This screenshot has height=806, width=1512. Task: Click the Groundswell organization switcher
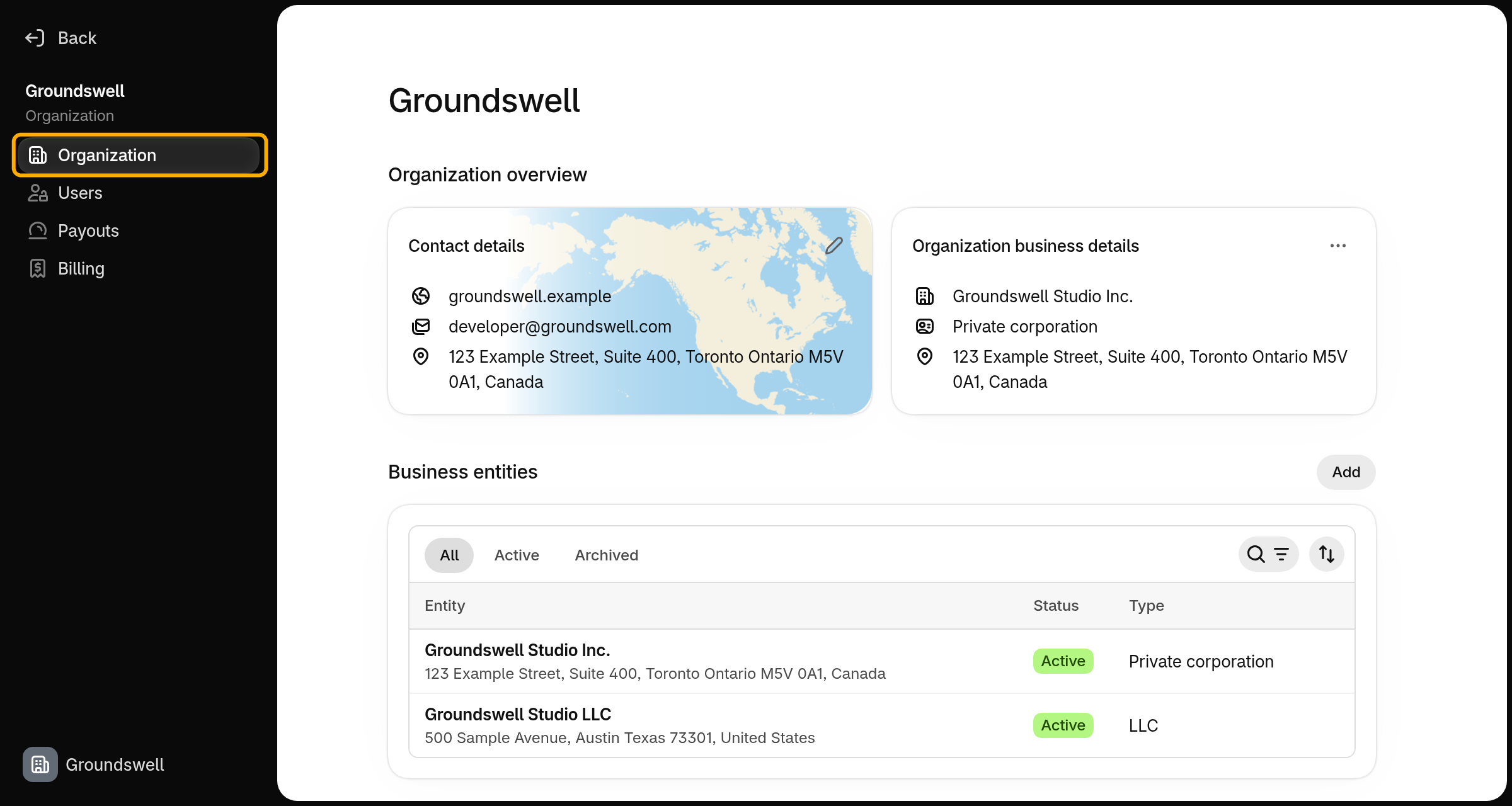pyautogui.click(x=94, y=764)
